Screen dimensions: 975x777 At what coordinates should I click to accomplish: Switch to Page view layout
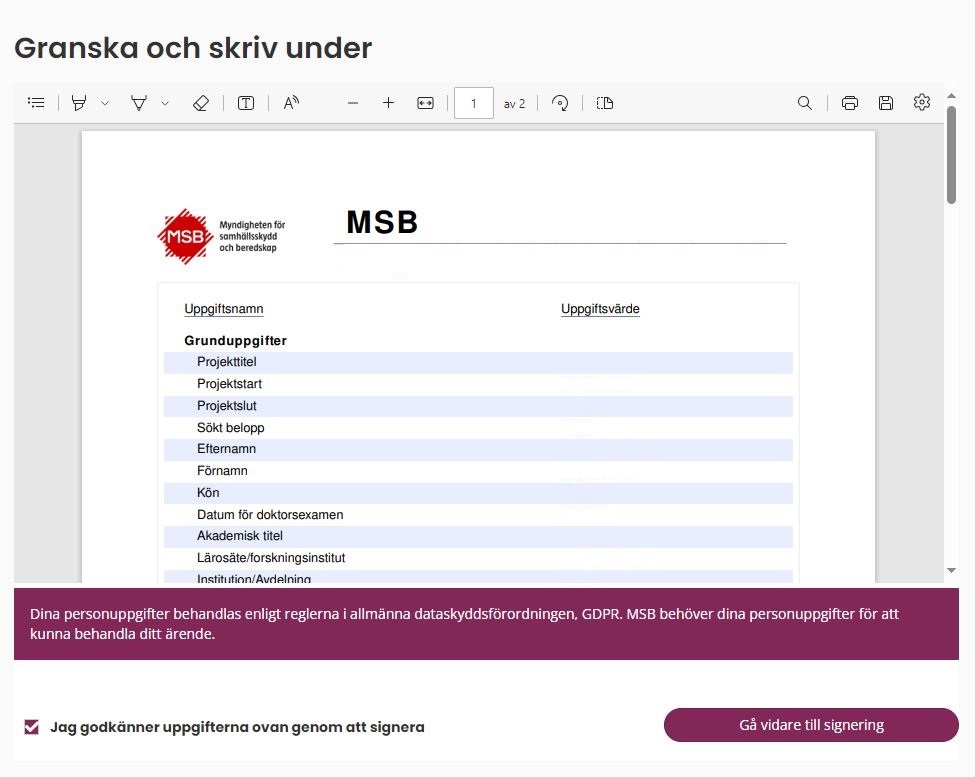[x=605, y=103]
